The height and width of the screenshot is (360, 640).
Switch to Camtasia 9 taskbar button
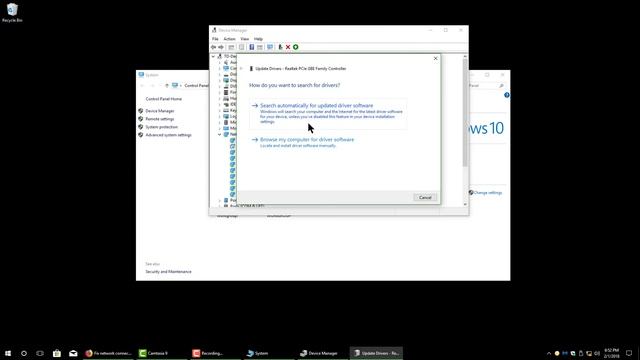(162, 353)
